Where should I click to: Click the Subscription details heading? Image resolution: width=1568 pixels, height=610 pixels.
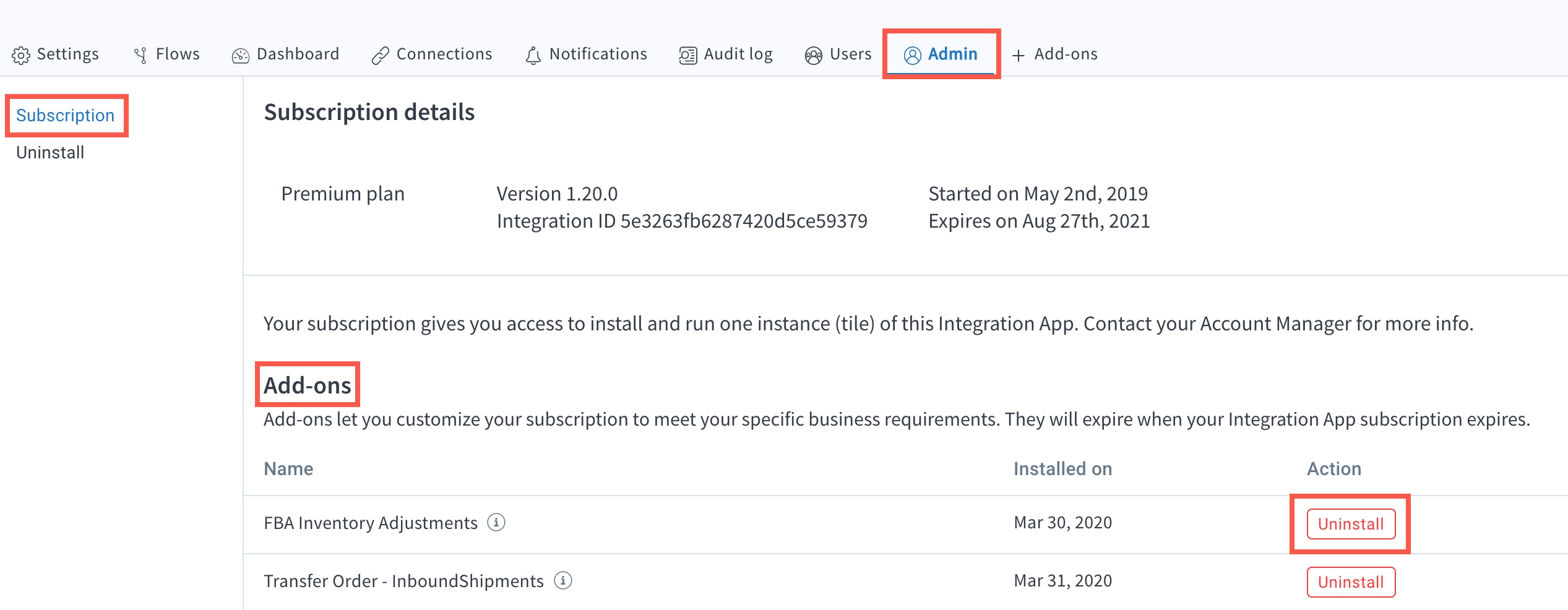click(x=369, y=113)
